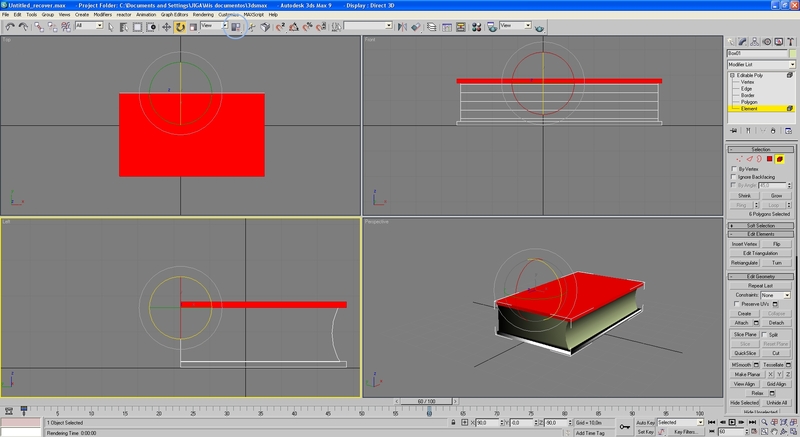Viewport: 800px width, 437px height.
Task: Open the named selection sets dropdown
Action: tap(368, 25)
